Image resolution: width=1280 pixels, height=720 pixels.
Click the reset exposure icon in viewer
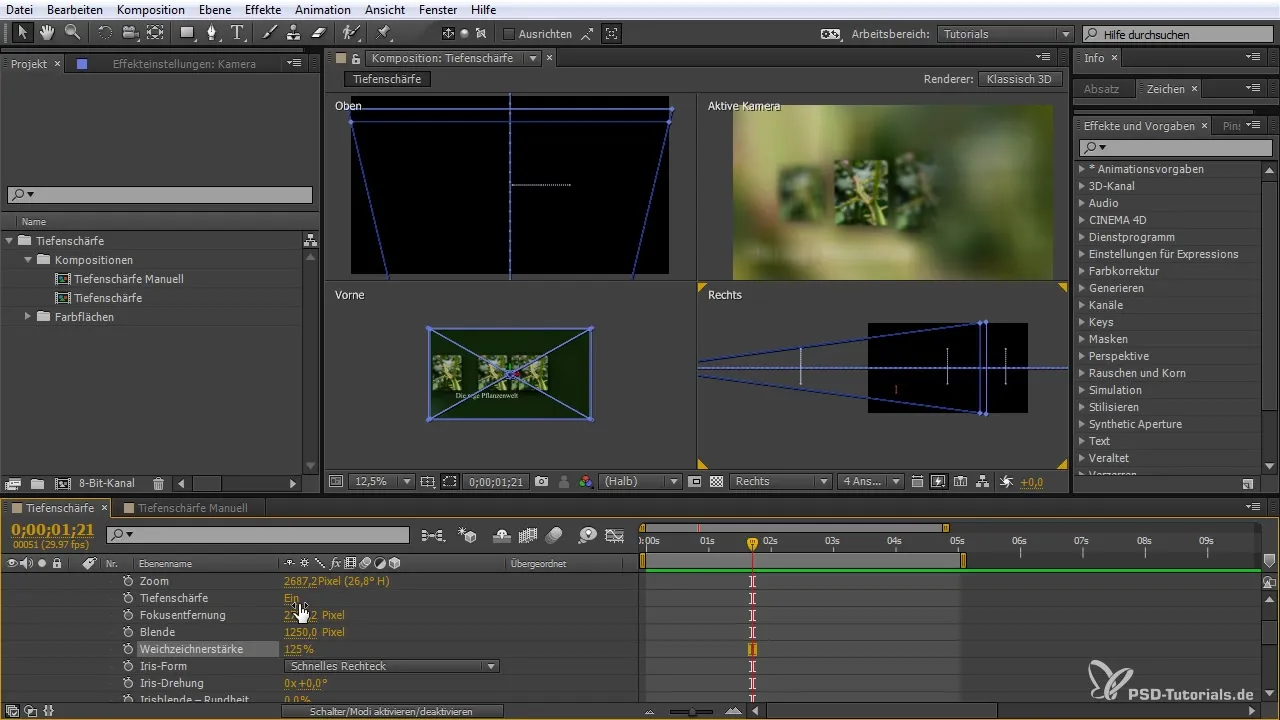tap(1006, 481)
